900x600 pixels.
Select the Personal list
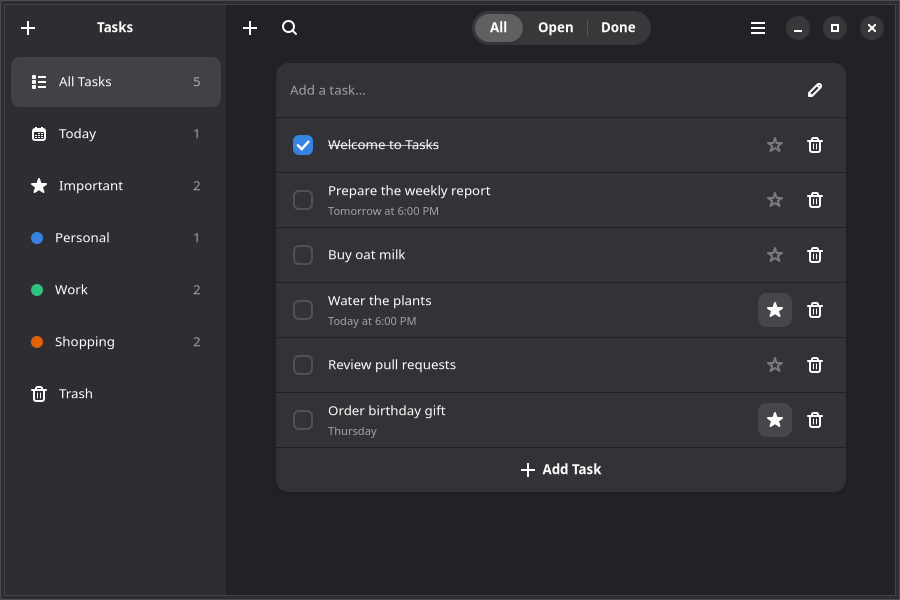[115, 238]
